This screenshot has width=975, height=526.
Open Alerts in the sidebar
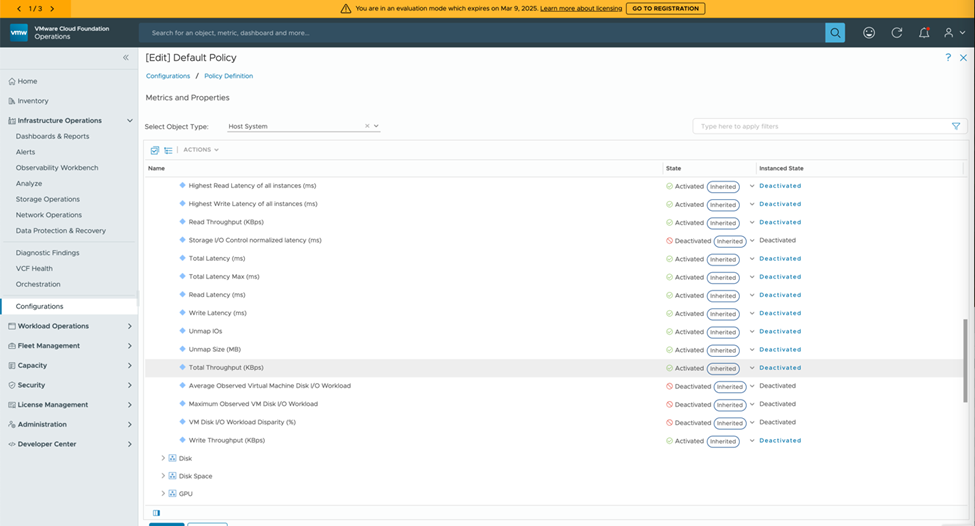coord(25,152)
